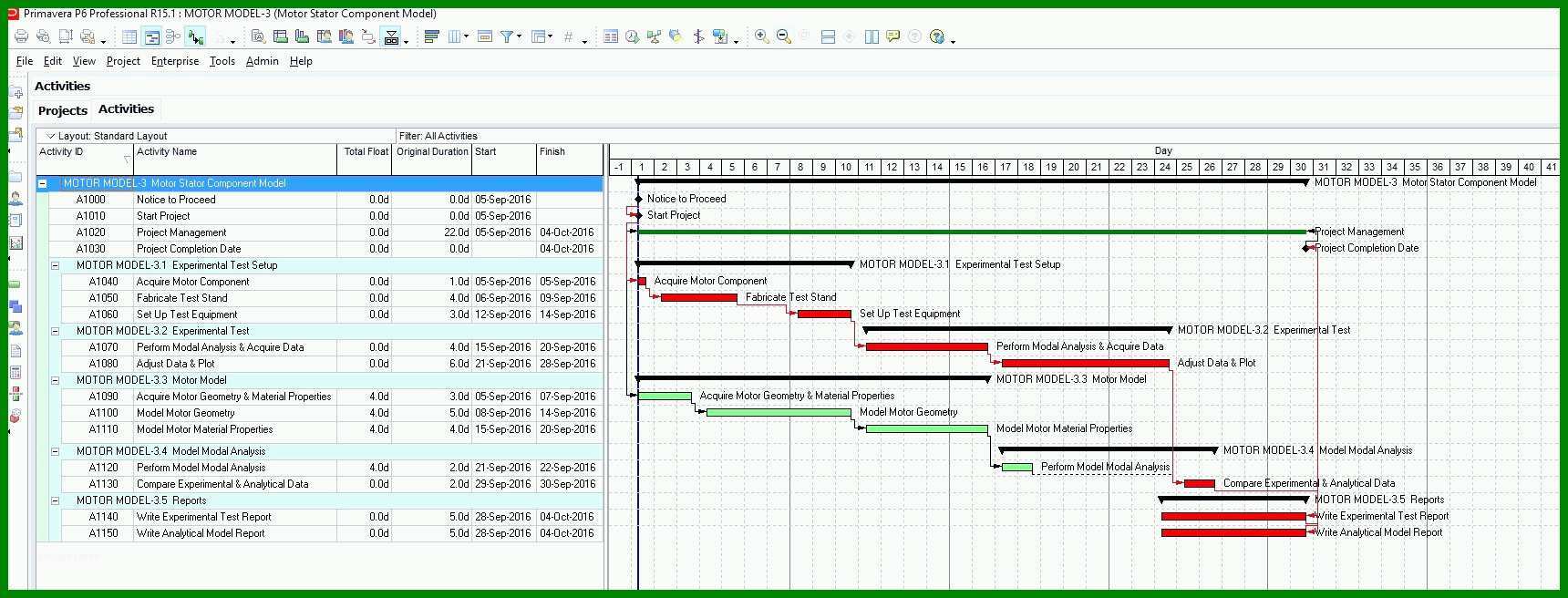Click the Help question mark icon
The height and width of the screenshot is (598, 1568).
click(x=936, y=36)
